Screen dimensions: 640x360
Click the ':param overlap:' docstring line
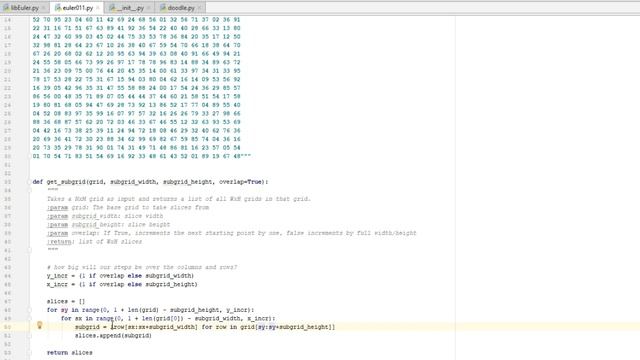coord(231,233)
